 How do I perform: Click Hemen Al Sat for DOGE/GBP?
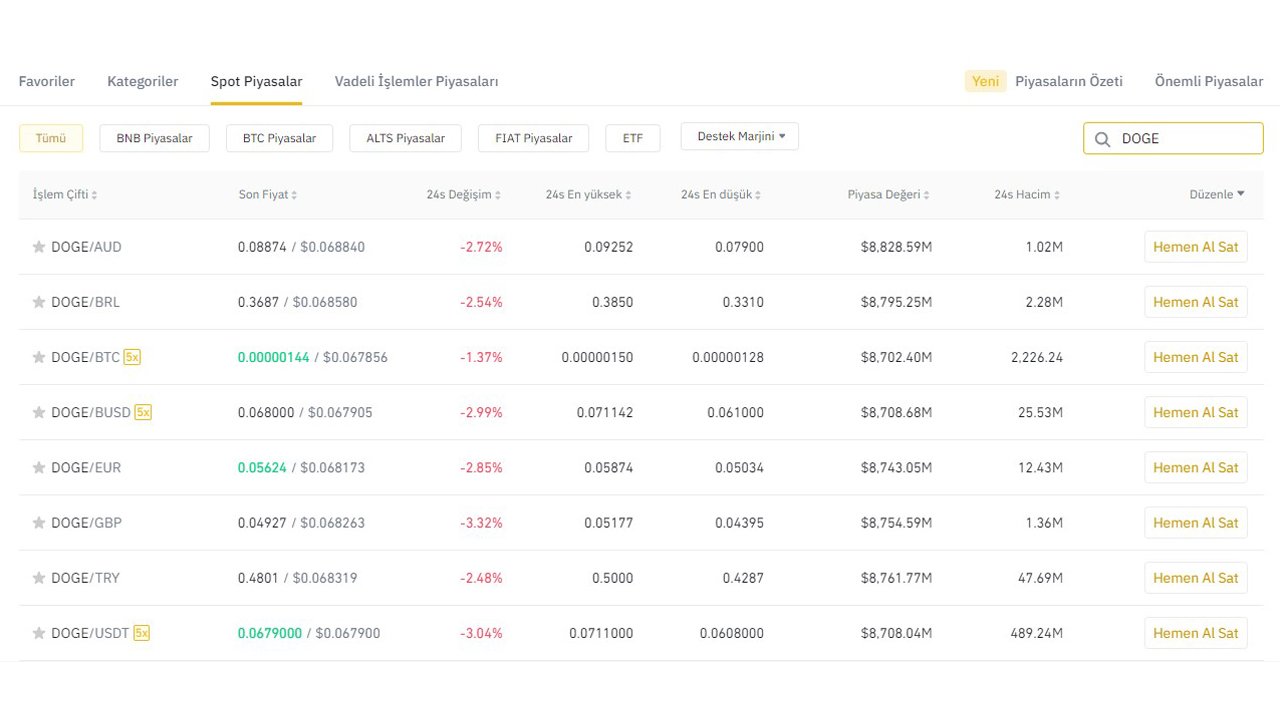pos(1196,522)
